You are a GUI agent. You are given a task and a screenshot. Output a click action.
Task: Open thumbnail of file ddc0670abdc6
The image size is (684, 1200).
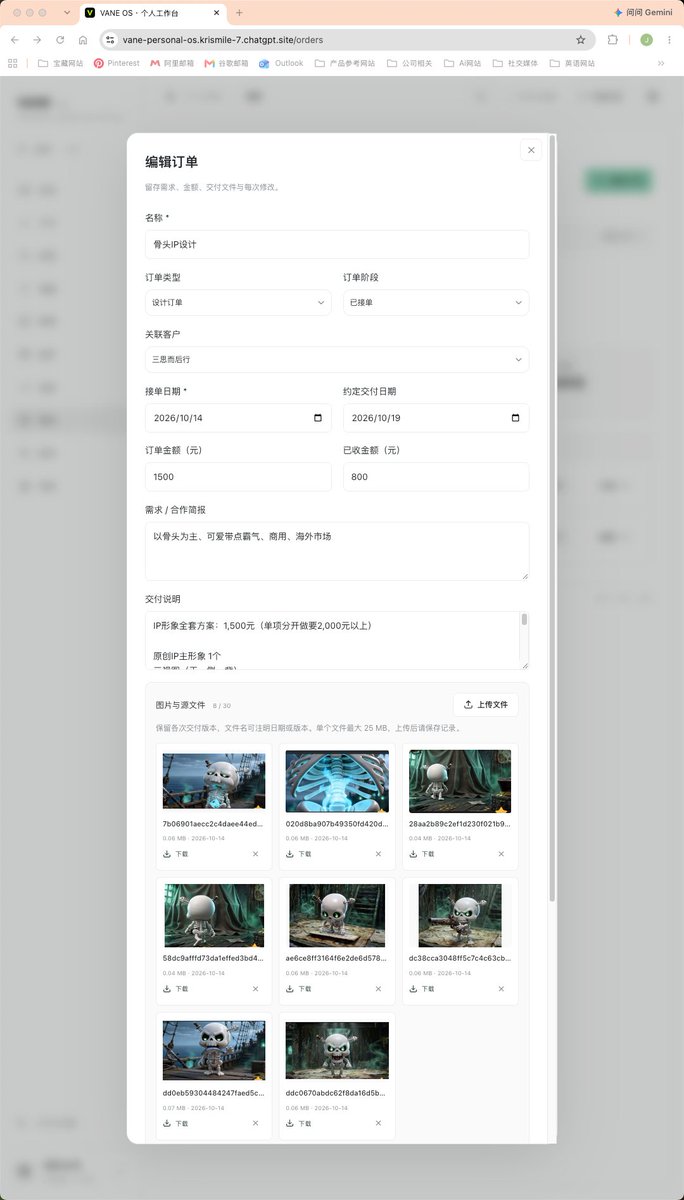pos(337,1050)
